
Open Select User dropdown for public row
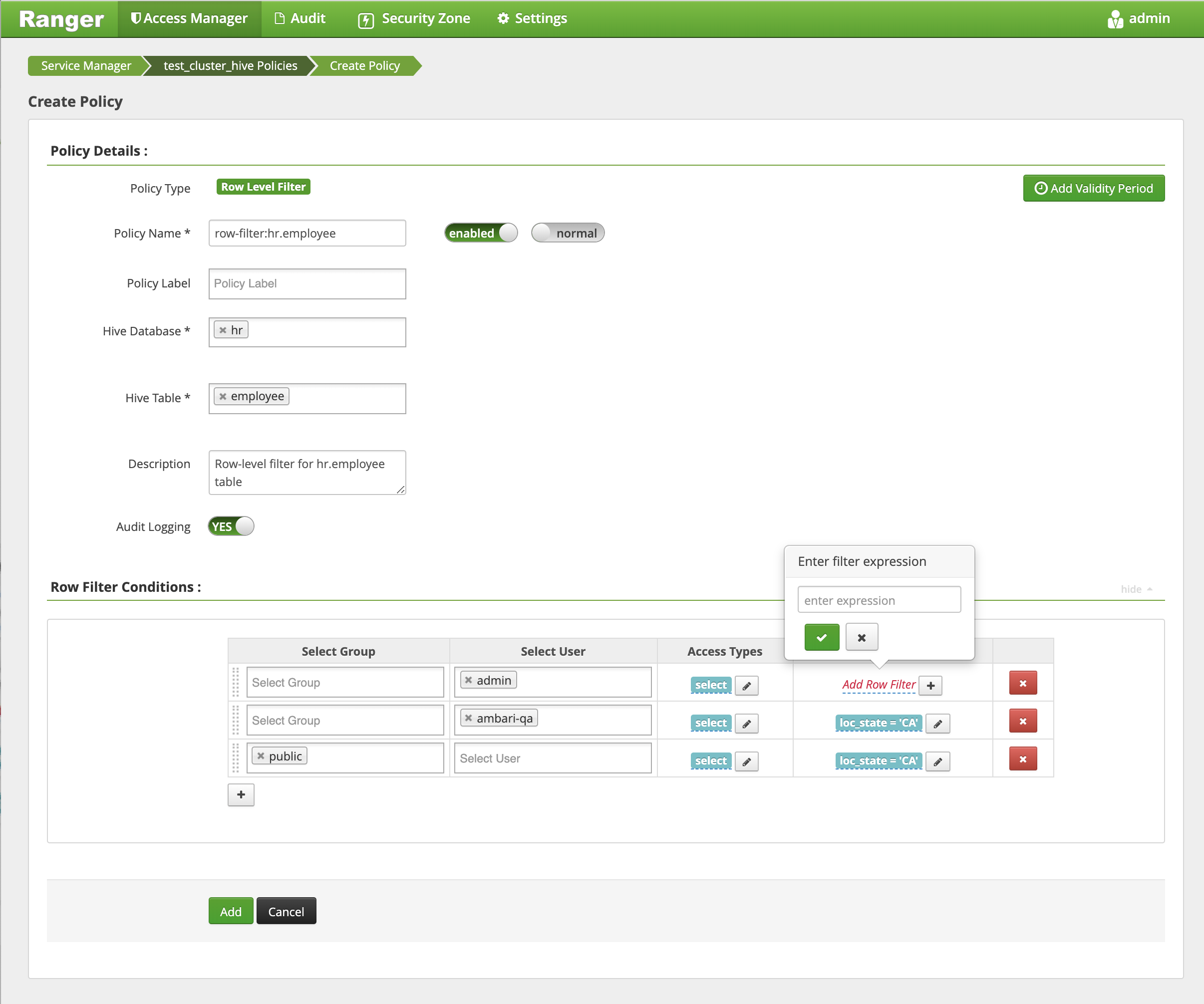[x=552, y=758]
